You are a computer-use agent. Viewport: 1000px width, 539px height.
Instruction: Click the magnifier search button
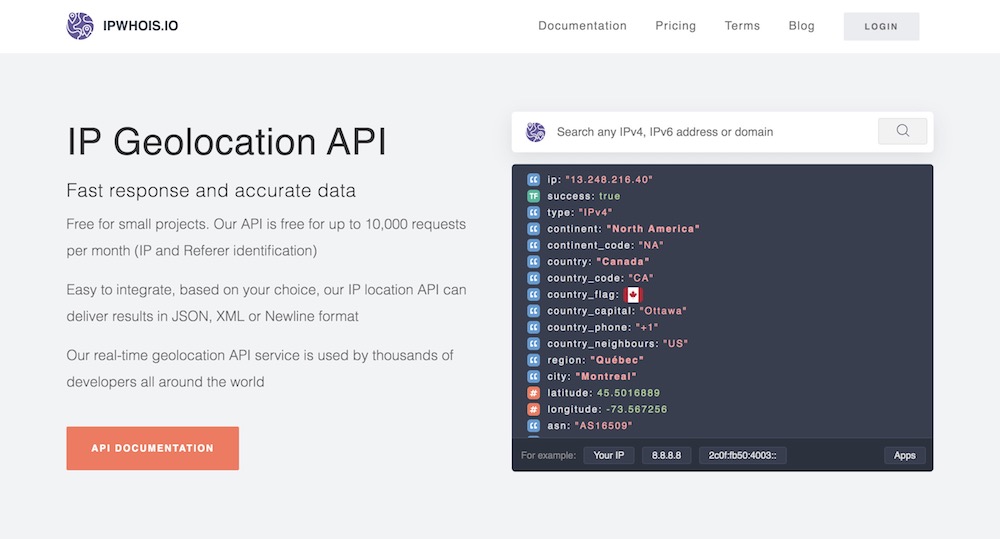coord(902,131)
